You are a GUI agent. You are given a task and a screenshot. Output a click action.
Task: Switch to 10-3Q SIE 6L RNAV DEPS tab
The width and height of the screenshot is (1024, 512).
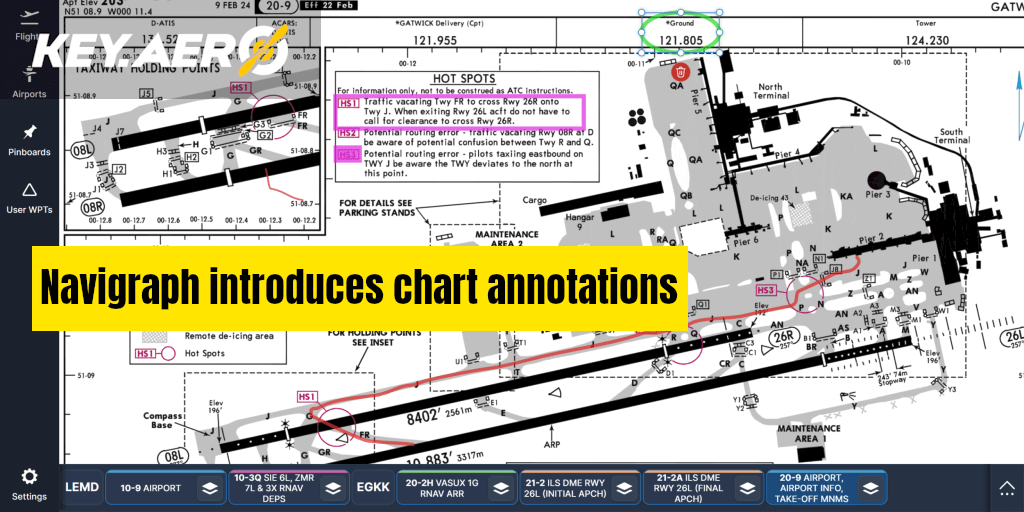[x=289, y=487]
